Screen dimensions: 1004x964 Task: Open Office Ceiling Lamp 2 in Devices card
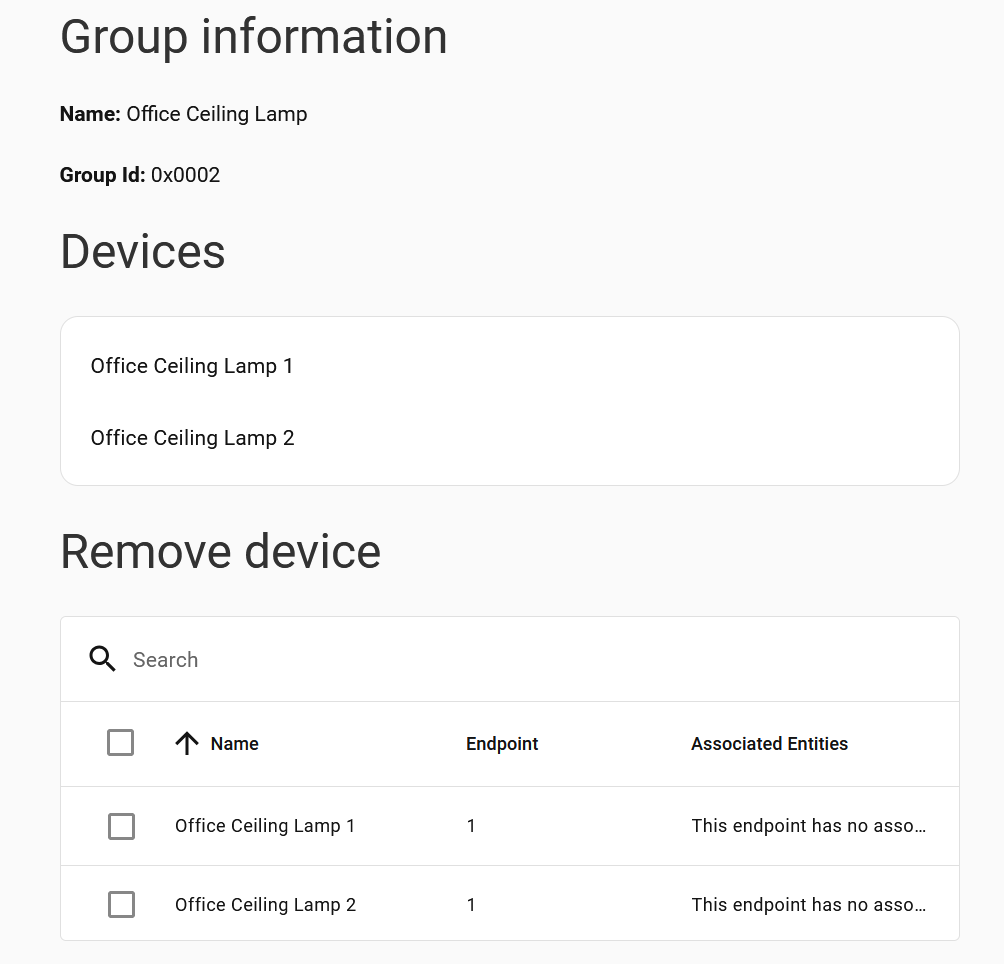coord(192,438)
